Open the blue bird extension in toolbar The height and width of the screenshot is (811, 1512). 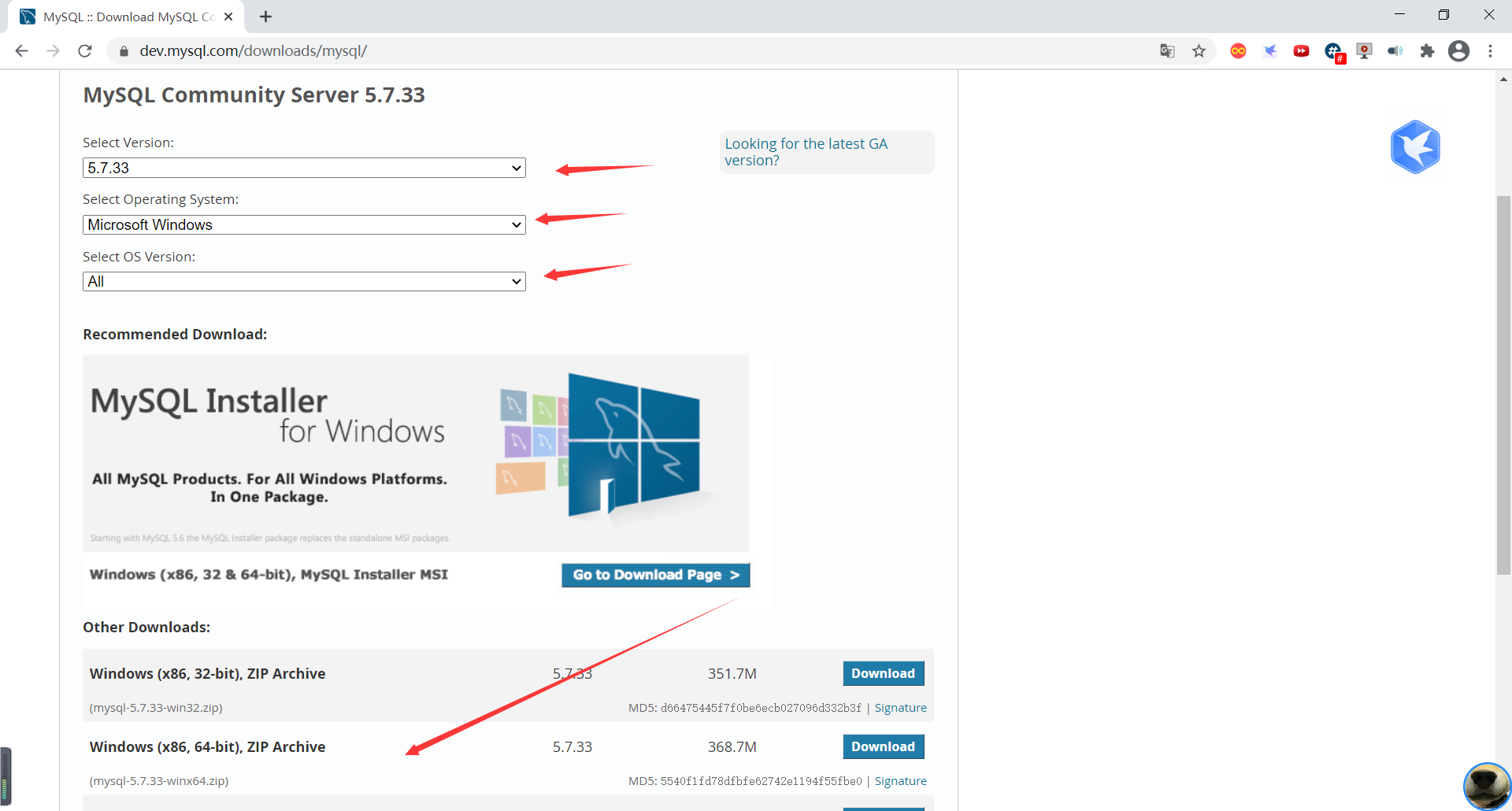1269,51
